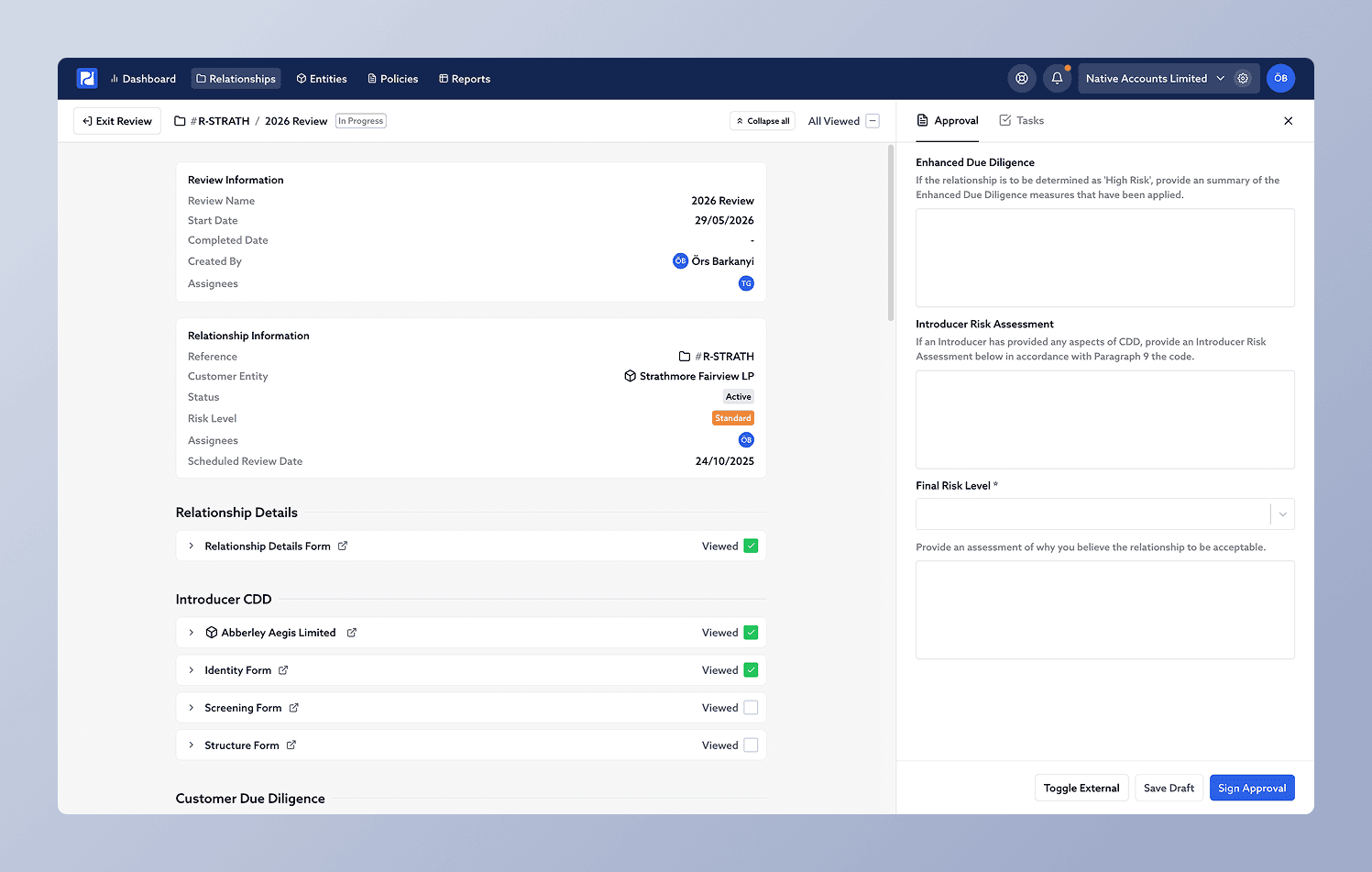Click the In Progress status badge
The width and height of the screenshot is (1372, 872).
(361, 121)
